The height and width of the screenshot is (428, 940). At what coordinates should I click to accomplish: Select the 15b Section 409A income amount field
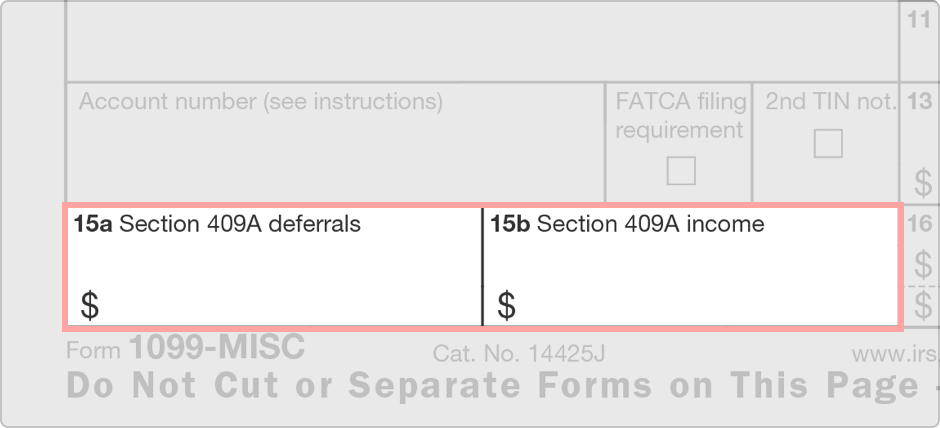(x=691, y=267)
